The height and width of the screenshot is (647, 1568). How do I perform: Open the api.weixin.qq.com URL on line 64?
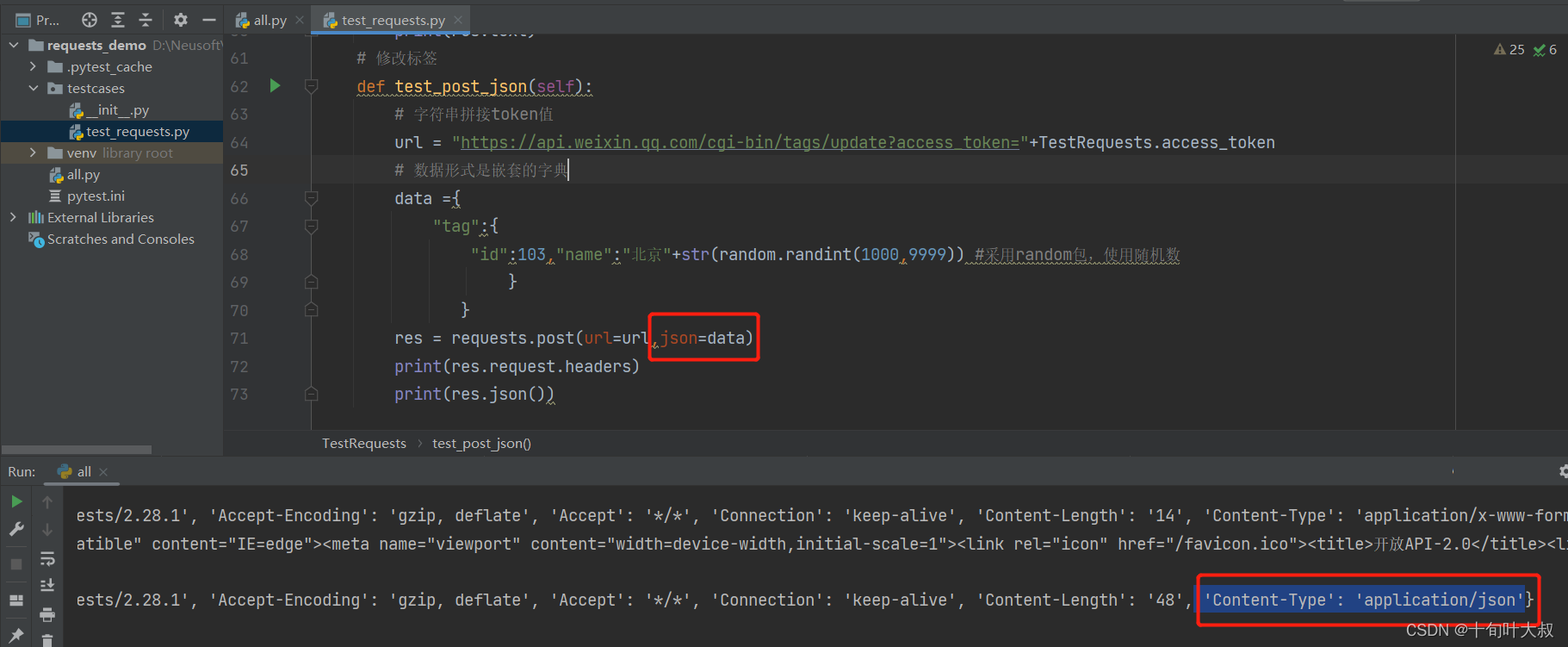(740, 142)
